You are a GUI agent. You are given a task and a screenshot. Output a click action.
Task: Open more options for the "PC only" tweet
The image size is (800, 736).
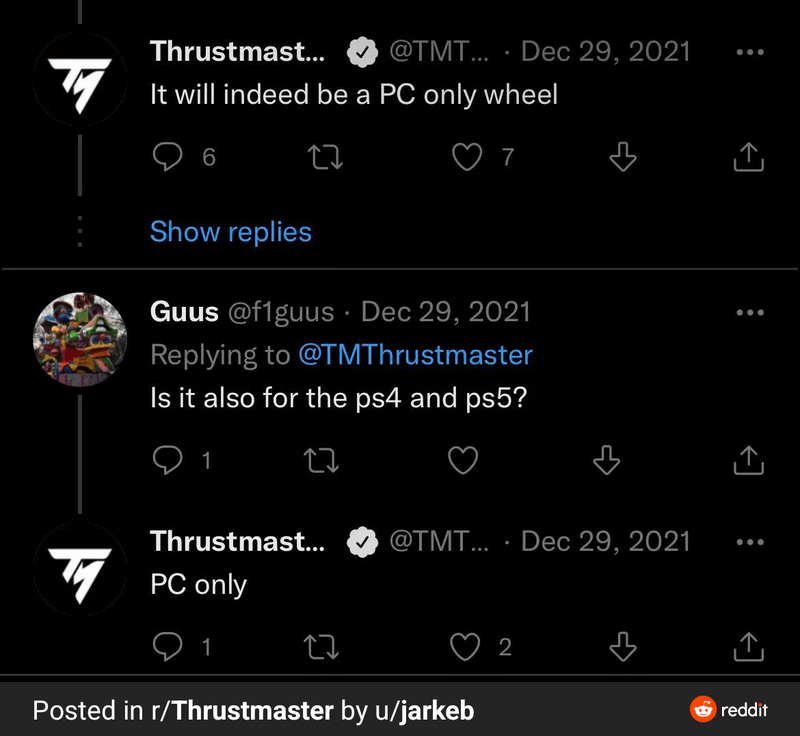pos(749,542)
